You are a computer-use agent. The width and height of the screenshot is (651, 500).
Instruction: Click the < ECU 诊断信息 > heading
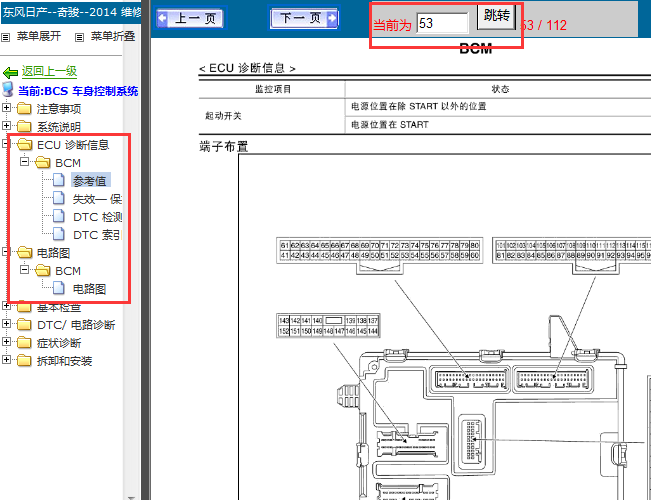point(247,68)
